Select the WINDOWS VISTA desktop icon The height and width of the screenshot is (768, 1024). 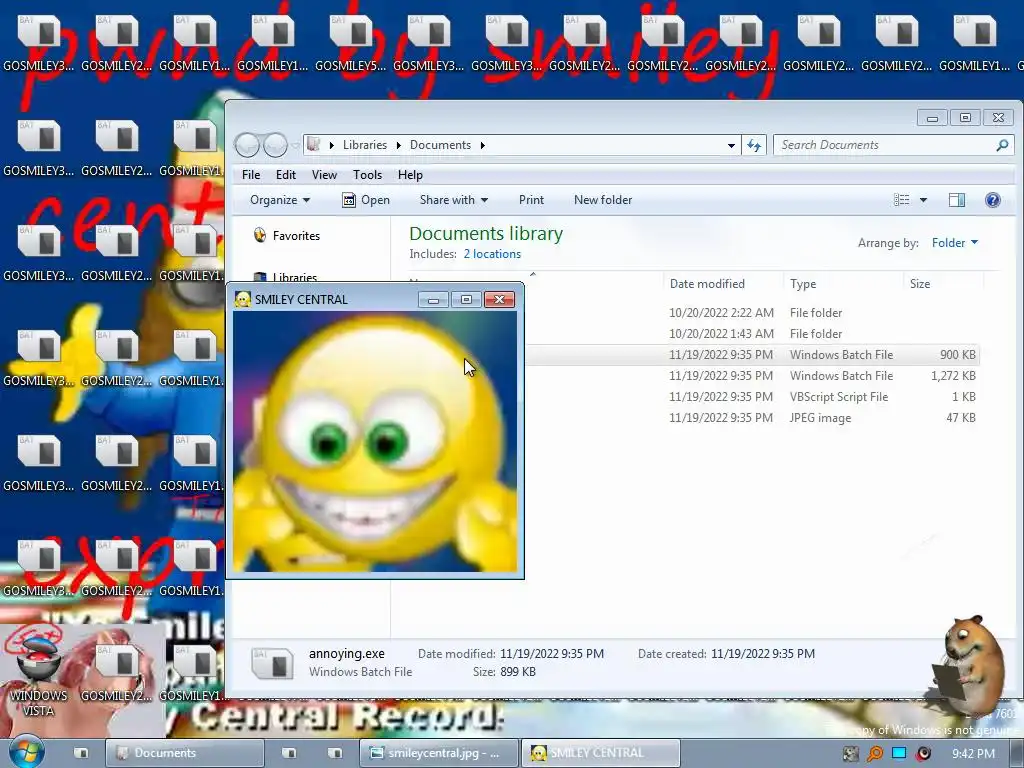(39, 673)
